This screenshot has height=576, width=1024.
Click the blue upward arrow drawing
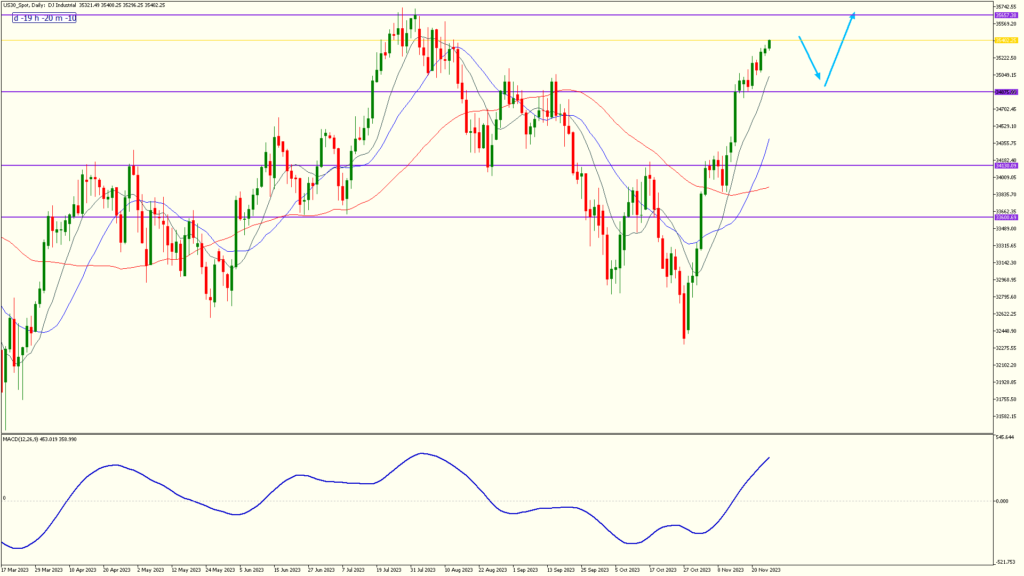click(839, 50)
